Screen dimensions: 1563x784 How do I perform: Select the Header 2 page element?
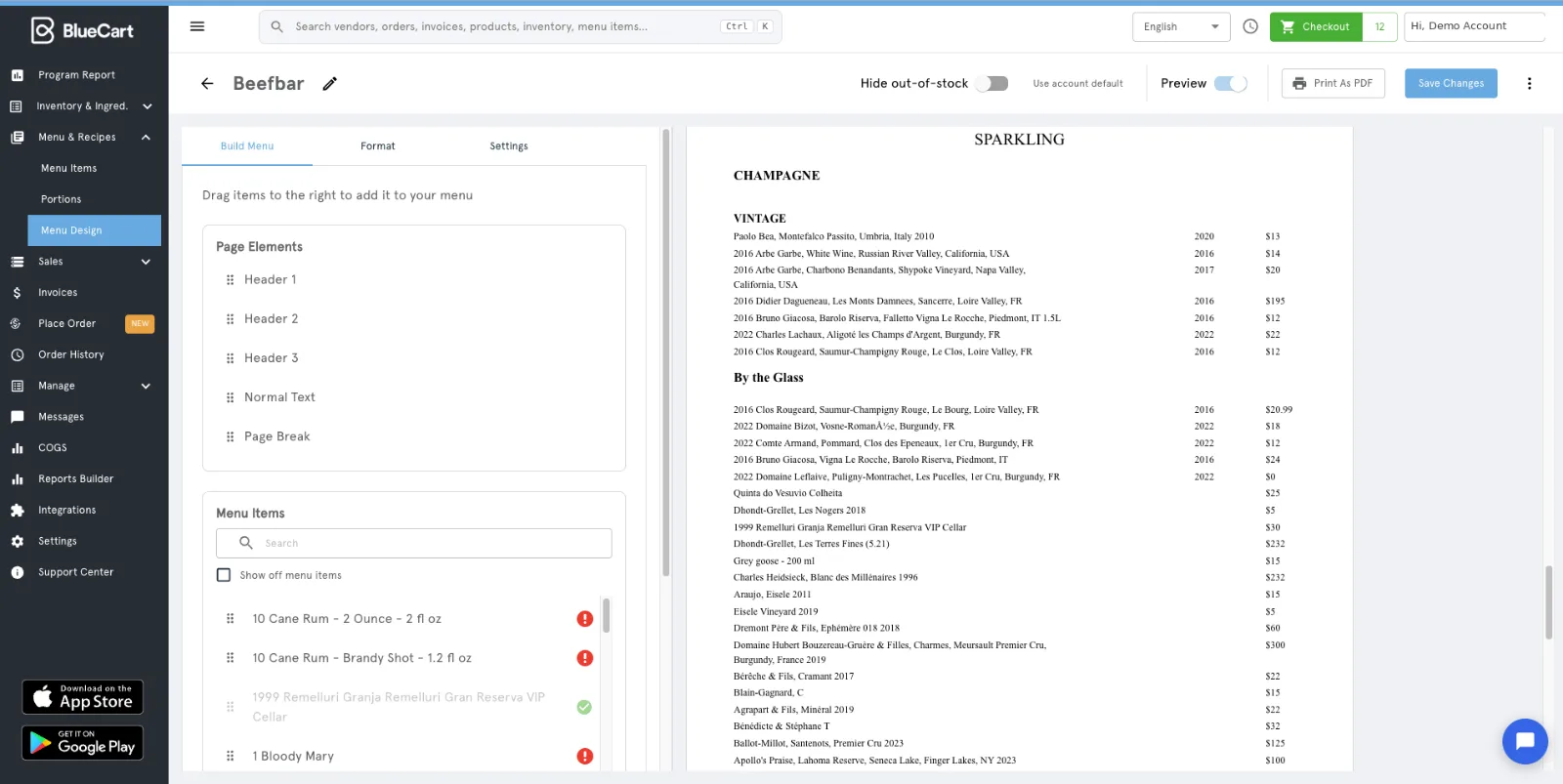point(271,319)
